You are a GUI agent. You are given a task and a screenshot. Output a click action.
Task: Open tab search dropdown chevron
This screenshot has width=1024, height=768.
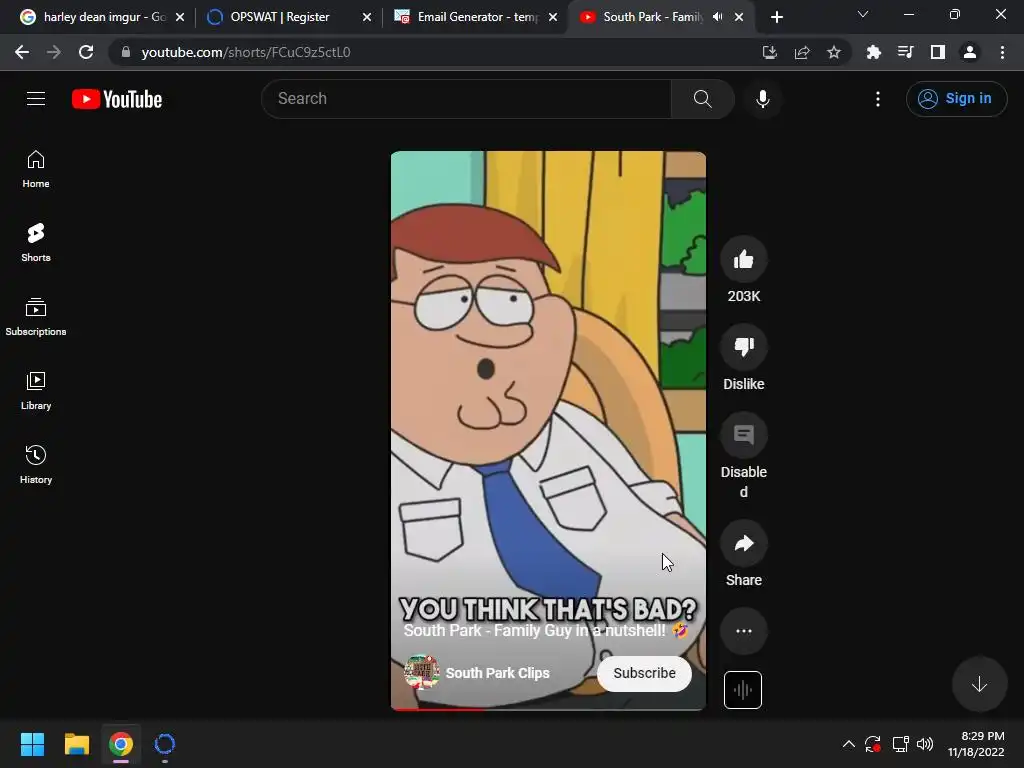point(863,14)
